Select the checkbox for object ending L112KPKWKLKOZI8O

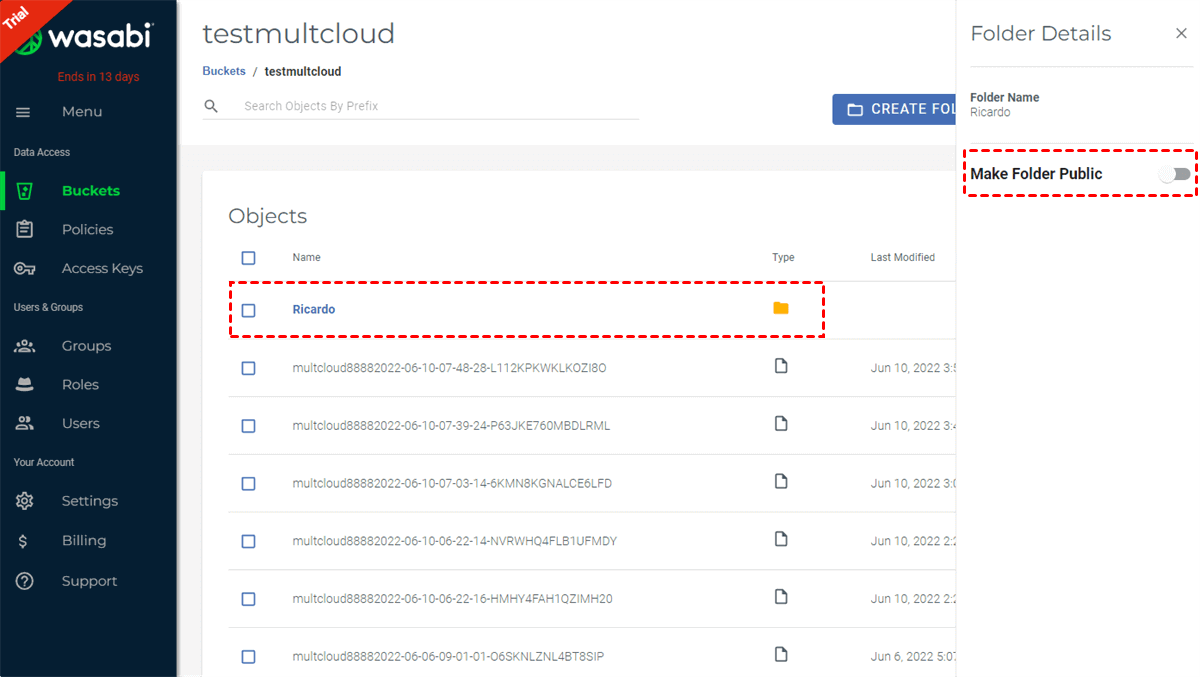point(248,368)
